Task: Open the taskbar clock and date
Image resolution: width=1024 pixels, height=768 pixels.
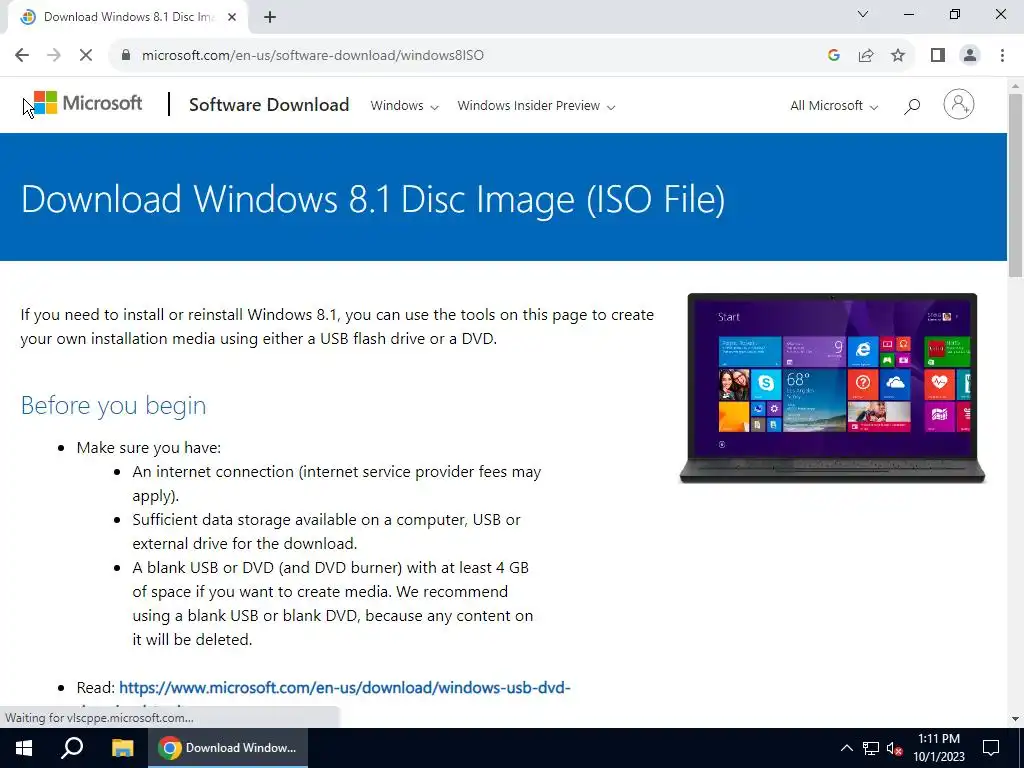Action: (938, 748)
